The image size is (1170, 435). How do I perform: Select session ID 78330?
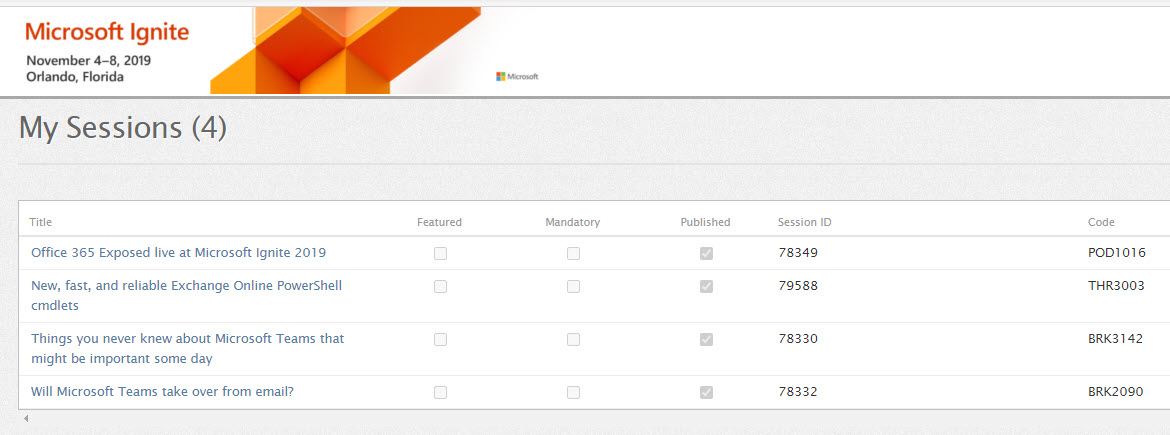798,339
